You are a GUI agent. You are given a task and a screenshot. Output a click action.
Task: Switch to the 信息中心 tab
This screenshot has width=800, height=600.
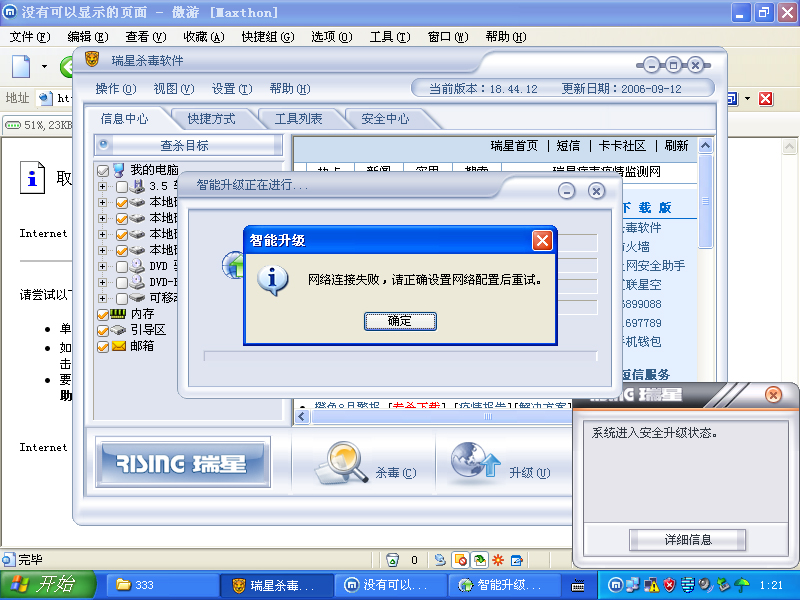[x=124, y=119]
